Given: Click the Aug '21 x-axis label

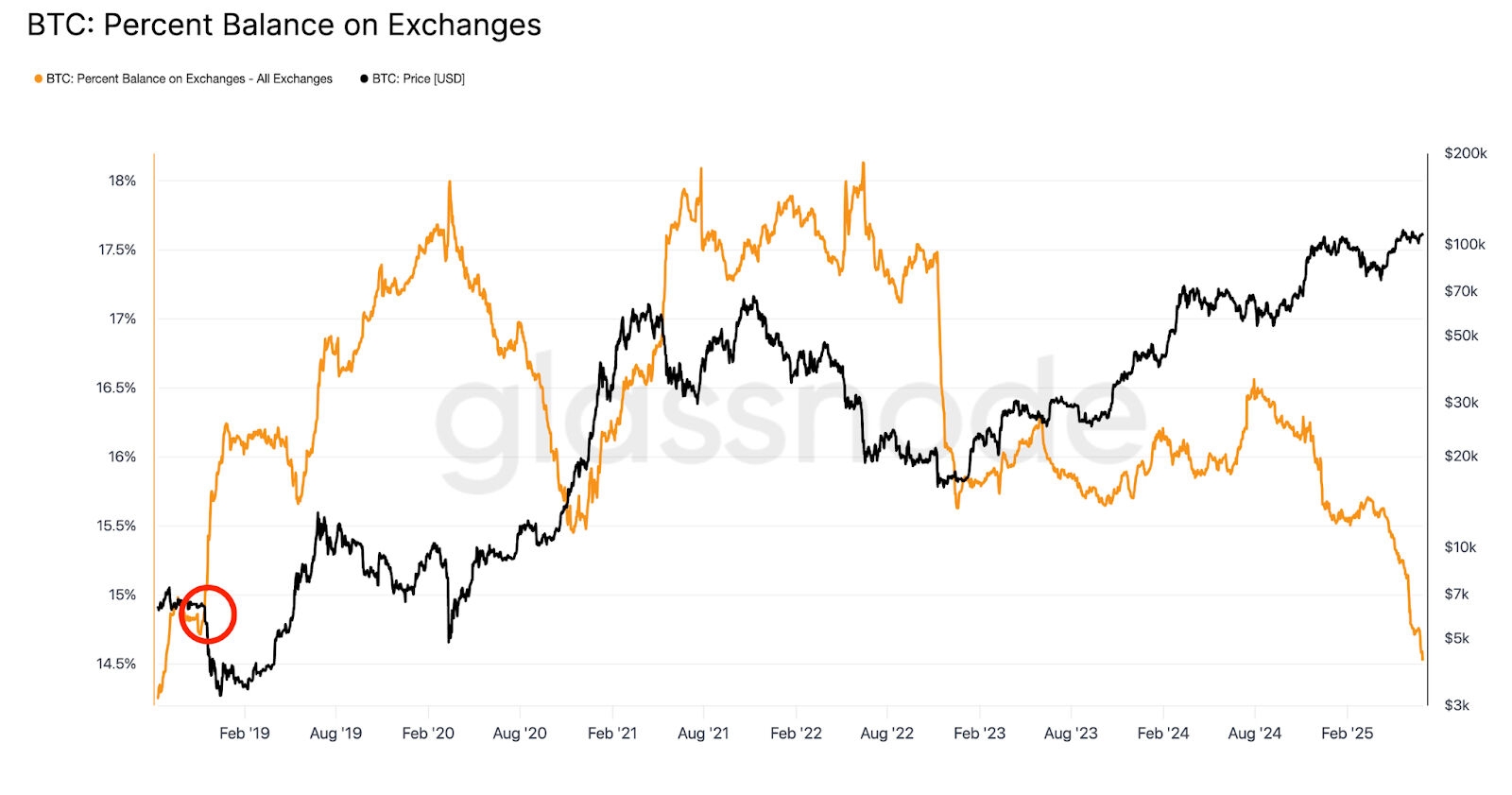Looking at the screenshot, I should [x=703, y=733].
